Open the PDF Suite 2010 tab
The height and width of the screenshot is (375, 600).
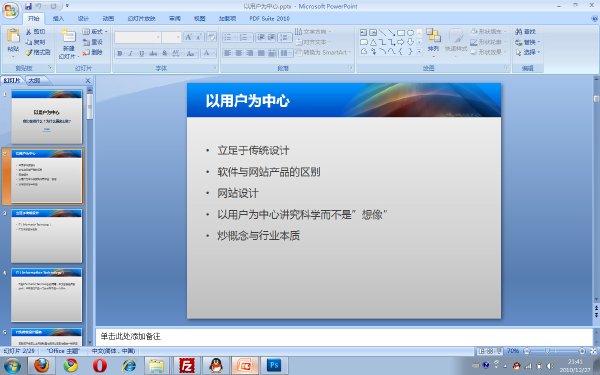coord(269,18)
